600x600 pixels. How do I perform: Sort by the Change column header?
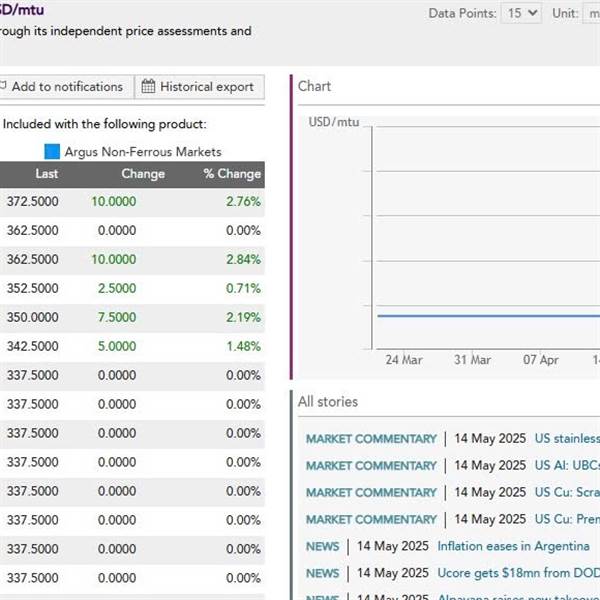(x=143, y=174)
